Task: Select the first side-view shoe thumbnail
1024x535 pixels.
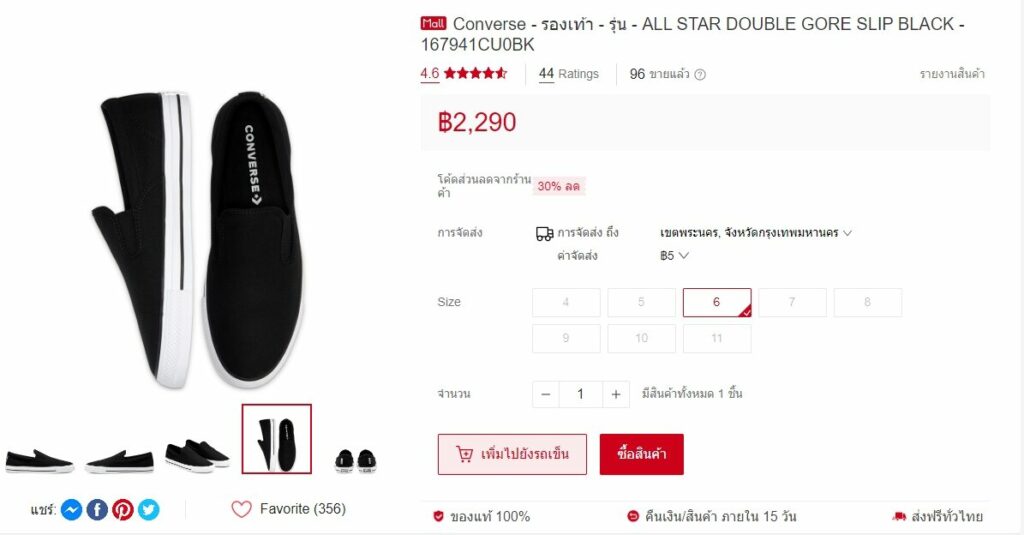Action: [x=39, y=461]
